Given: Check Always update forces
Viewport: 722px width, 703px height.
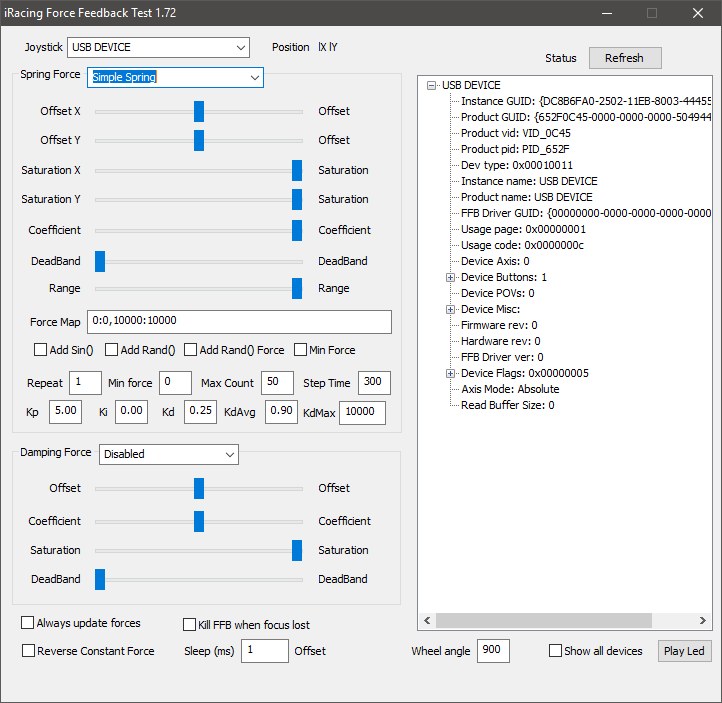Looking at the screenshot, I should pos(28,623).
